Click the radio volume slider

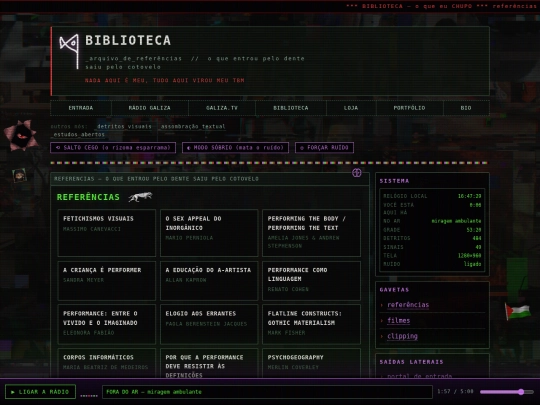507,392
